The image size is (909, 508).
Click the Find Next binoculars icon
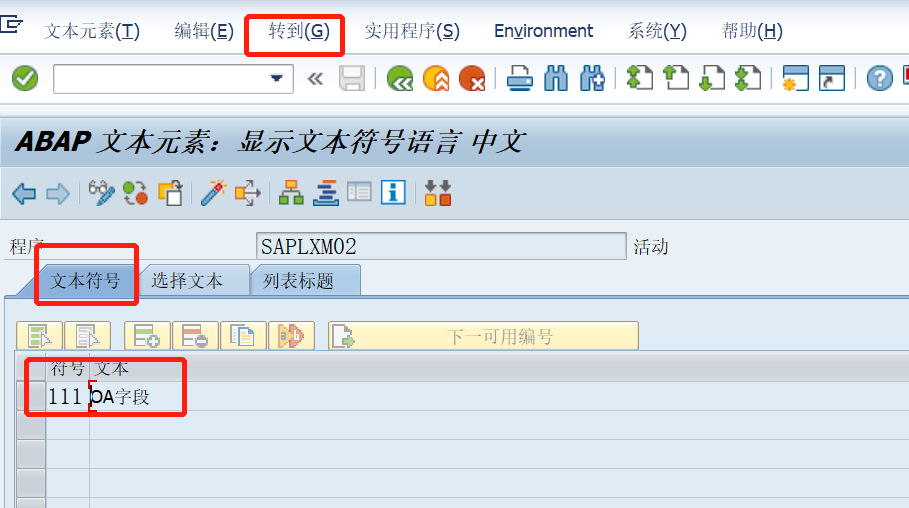coord(592,78)
